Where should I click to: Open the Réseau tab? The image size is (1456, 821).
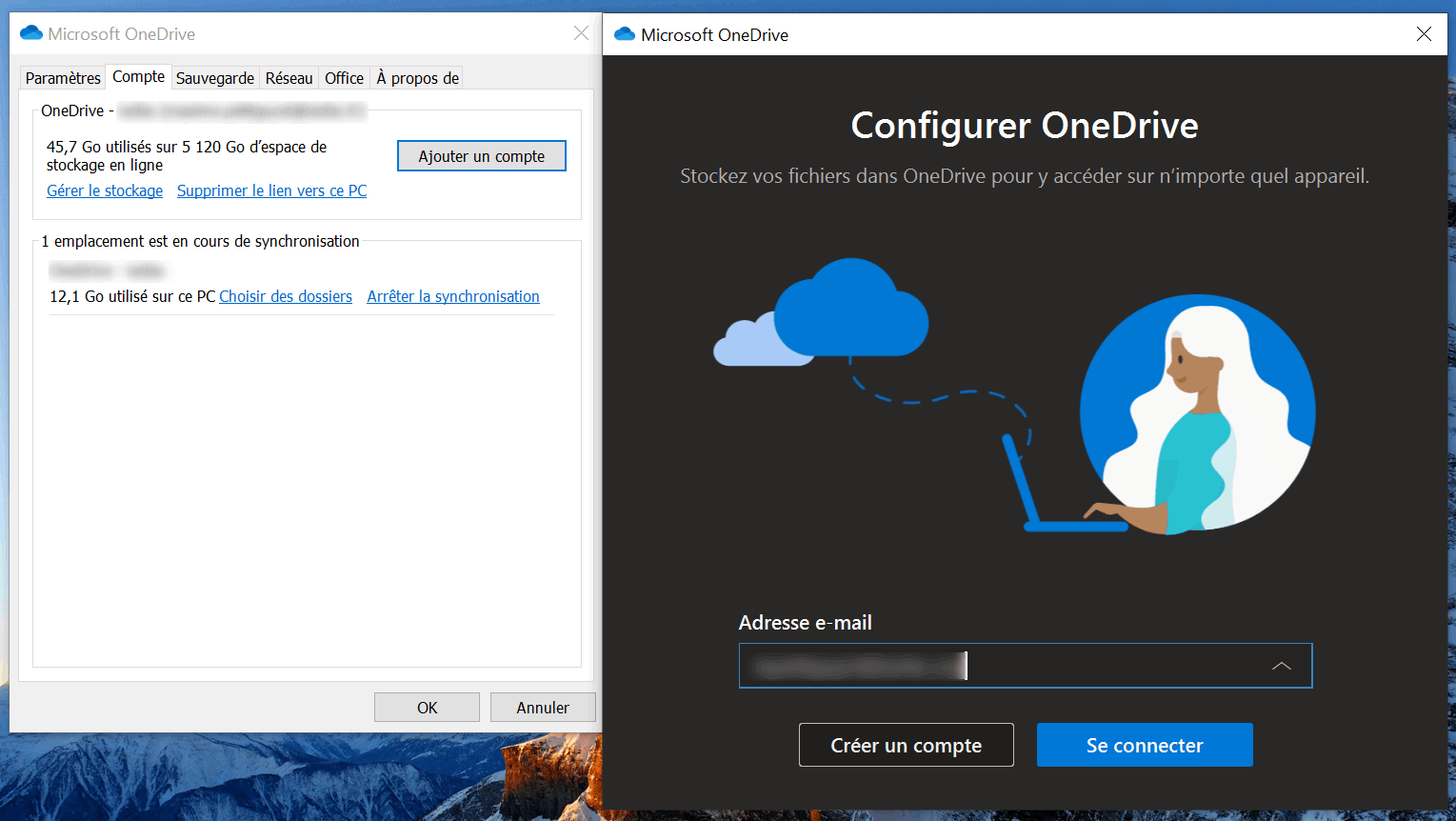click(x=289, y=78)
